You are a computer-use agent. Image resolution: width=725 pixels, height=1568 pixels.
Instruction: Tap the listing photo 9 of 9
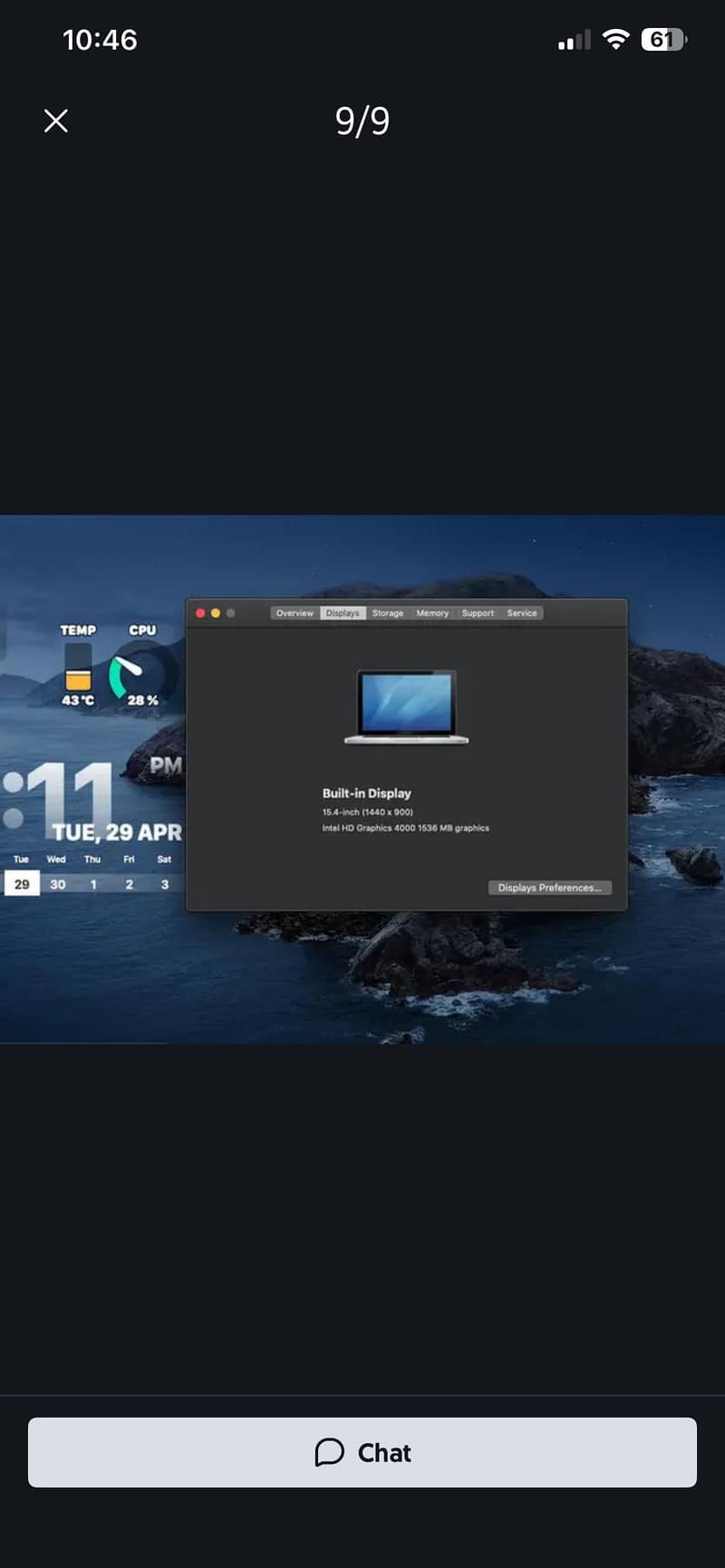362,779
